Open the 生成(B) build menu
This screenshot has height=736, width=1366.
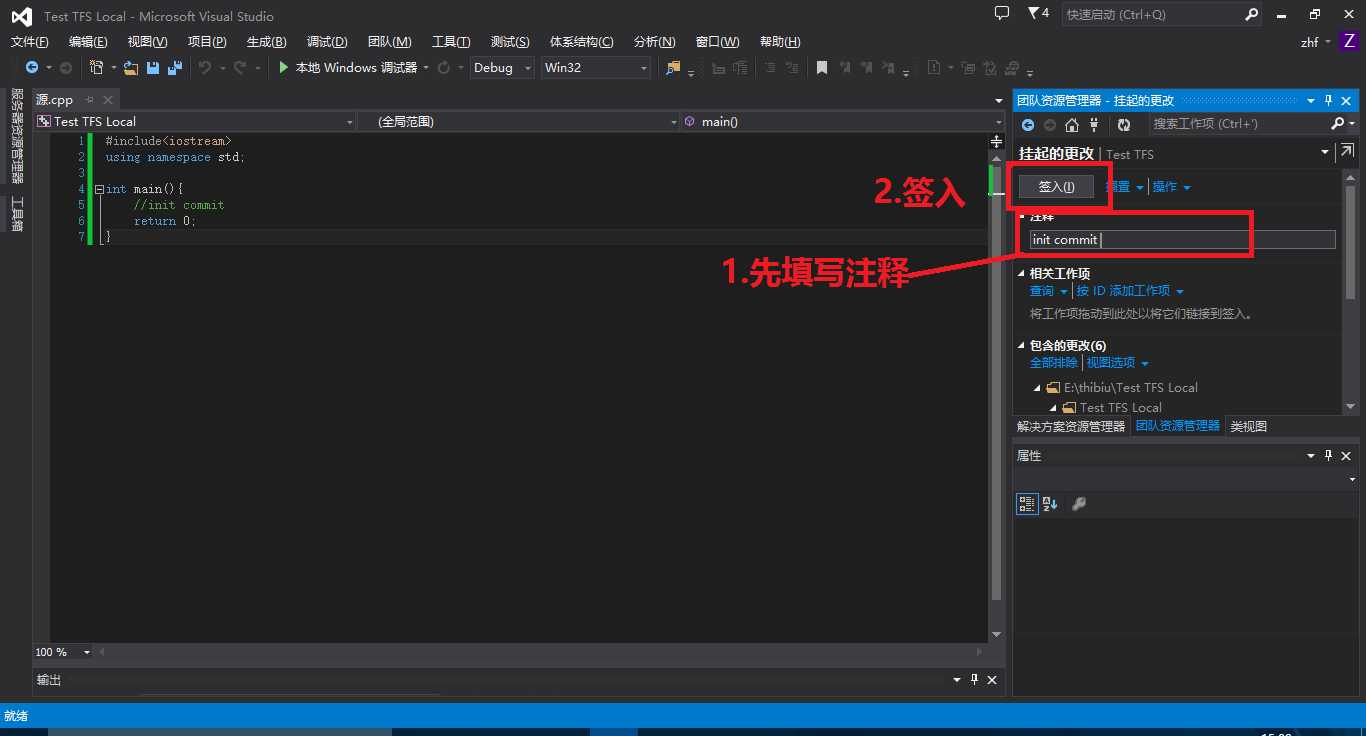click(266, 42)
